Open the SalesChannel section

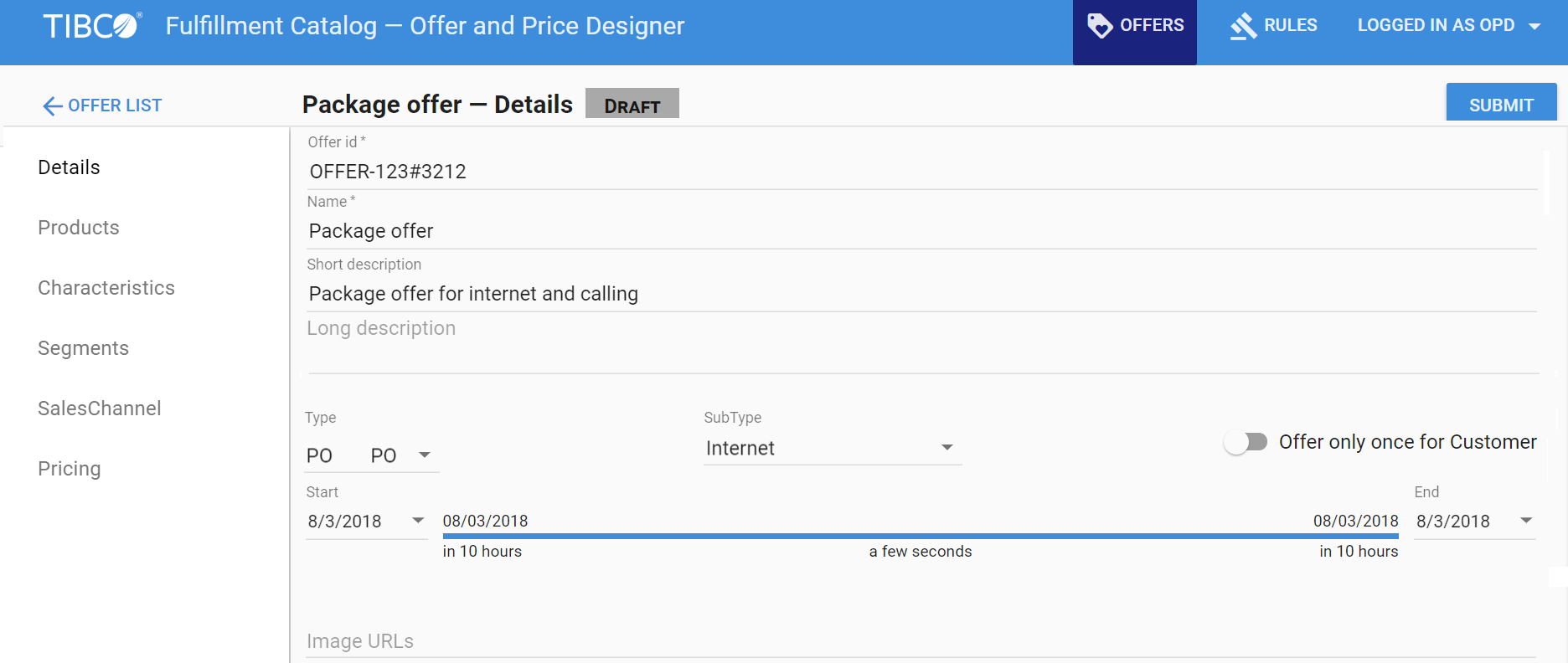pos(100,409)
